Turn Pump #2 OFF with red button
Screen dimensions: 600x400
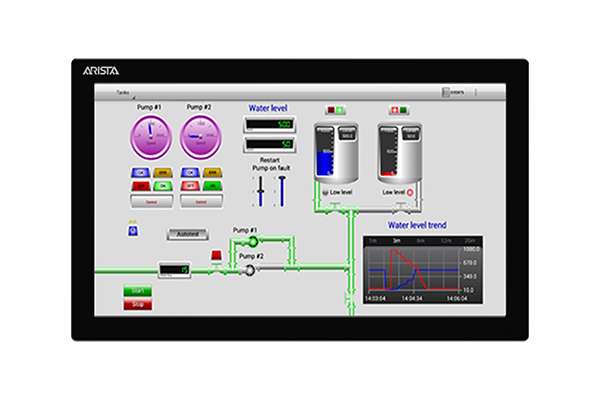coord(190,185)
